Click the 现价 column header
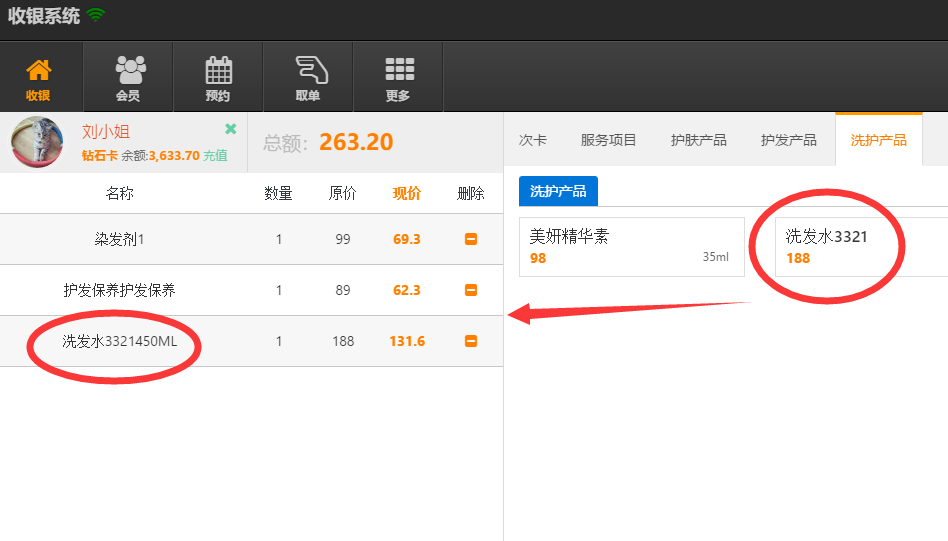This screenshot has height=541, width=948. (406, 193)
